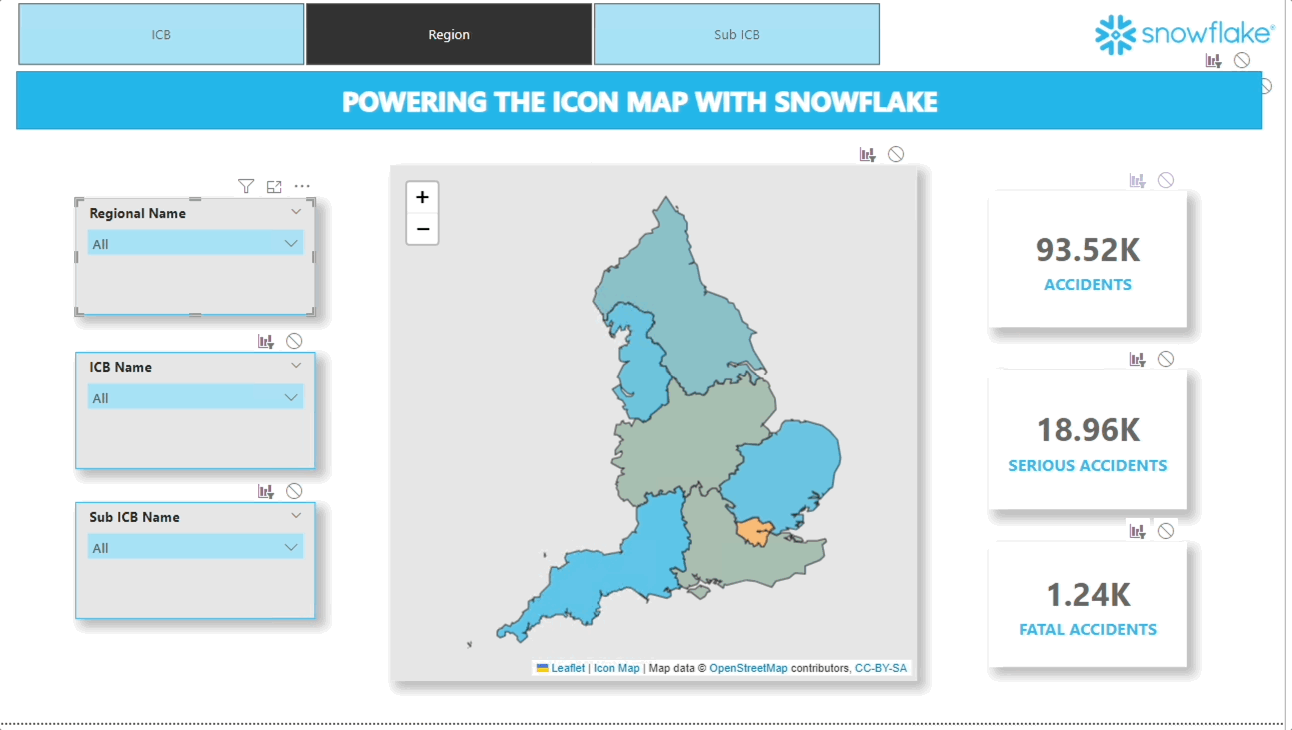Open the Regional Name dropdown
The height and width of the screenshot is (730, 1292).
tap(295, 243)
